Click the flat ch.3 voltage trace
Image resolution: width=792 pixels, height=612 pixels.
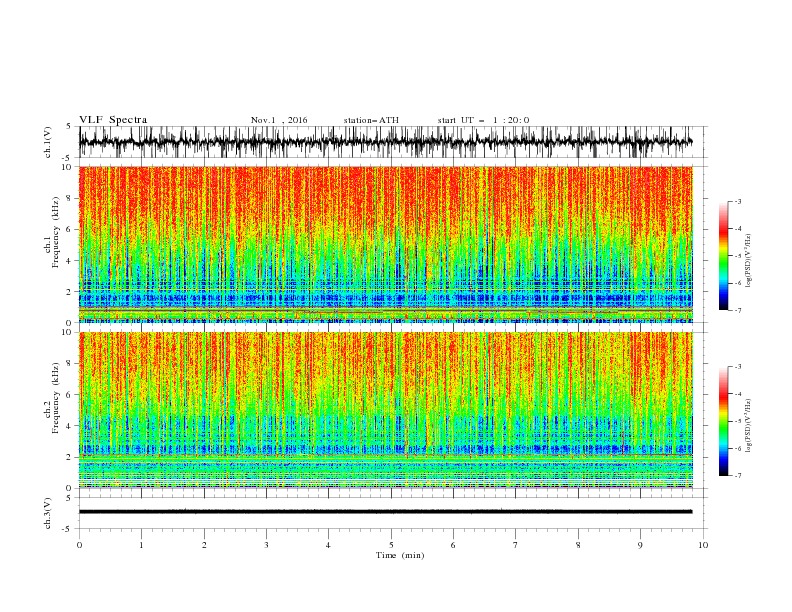click(385, 512)
